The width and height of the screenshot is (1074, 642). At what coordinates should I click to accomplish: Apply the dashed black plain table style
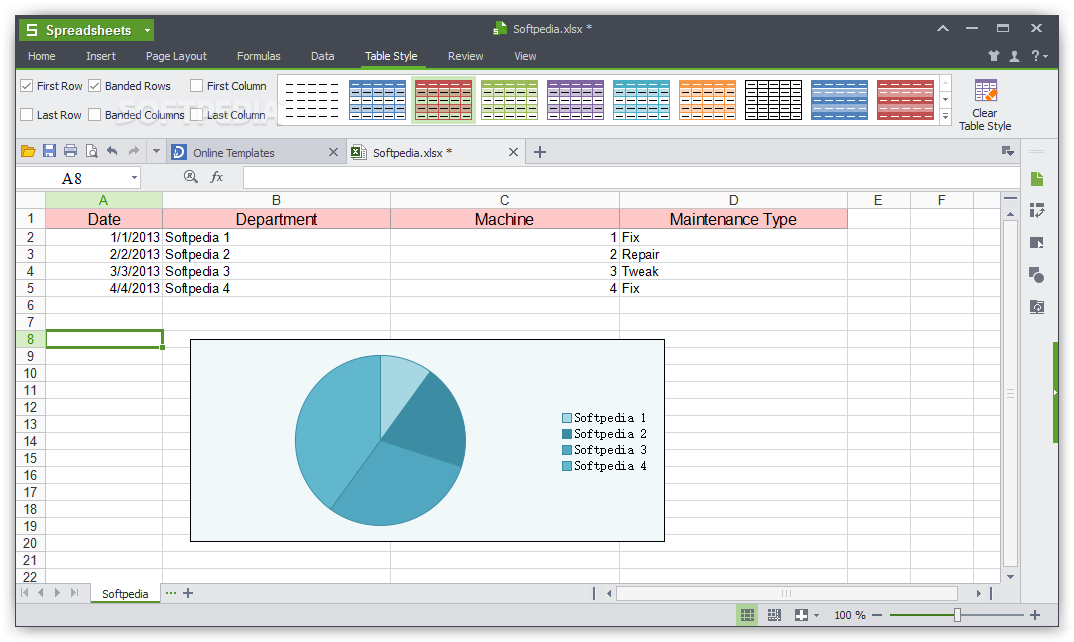point(312,100)
